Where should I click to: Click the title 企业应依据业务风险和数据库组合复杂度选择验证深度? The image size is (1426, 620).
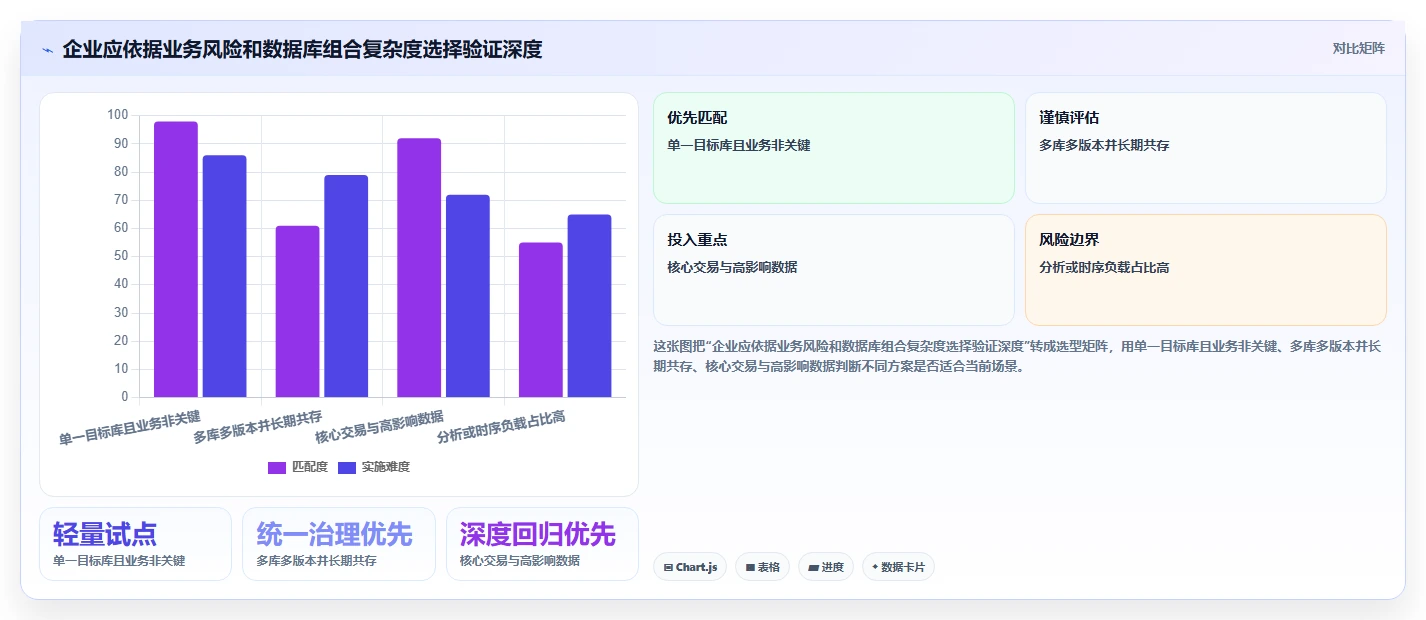click(302, 49)
